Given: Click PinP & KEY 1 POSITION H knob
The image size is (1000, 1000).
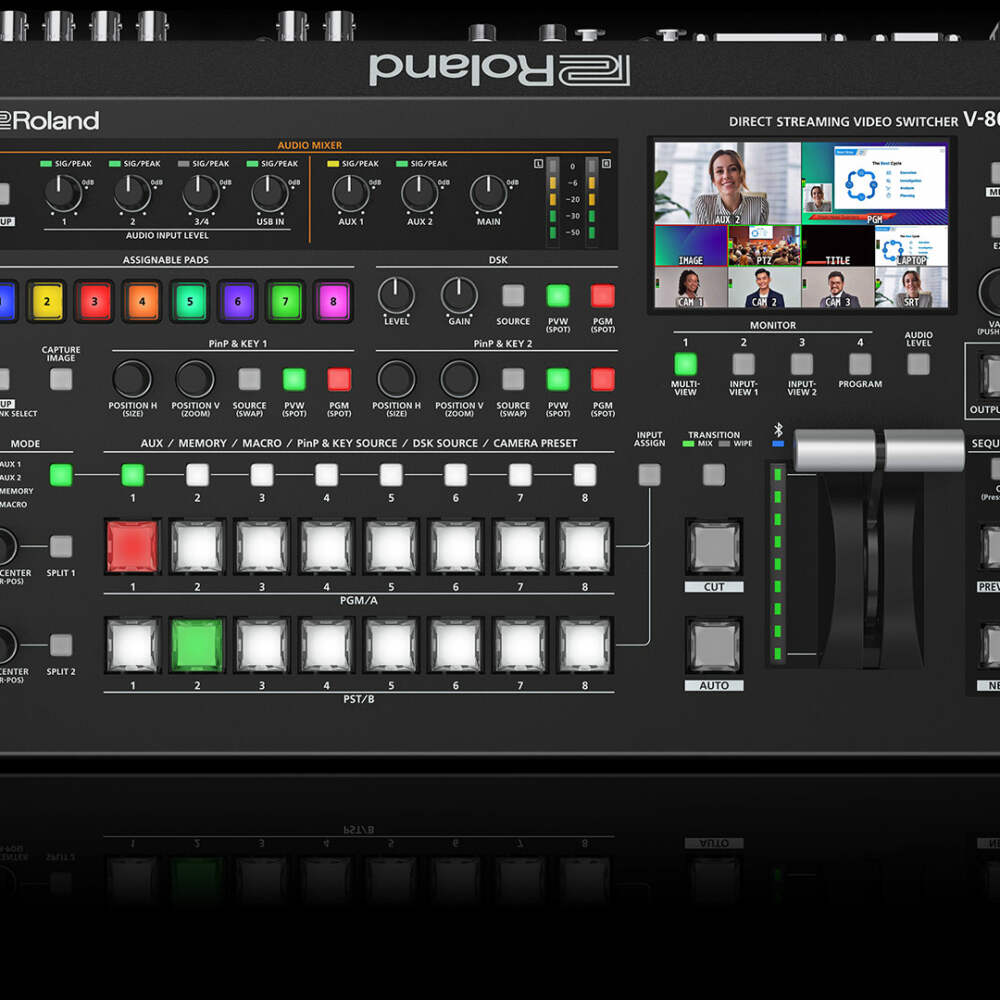Looking at the screenshot, I should [x=132, y=379].
